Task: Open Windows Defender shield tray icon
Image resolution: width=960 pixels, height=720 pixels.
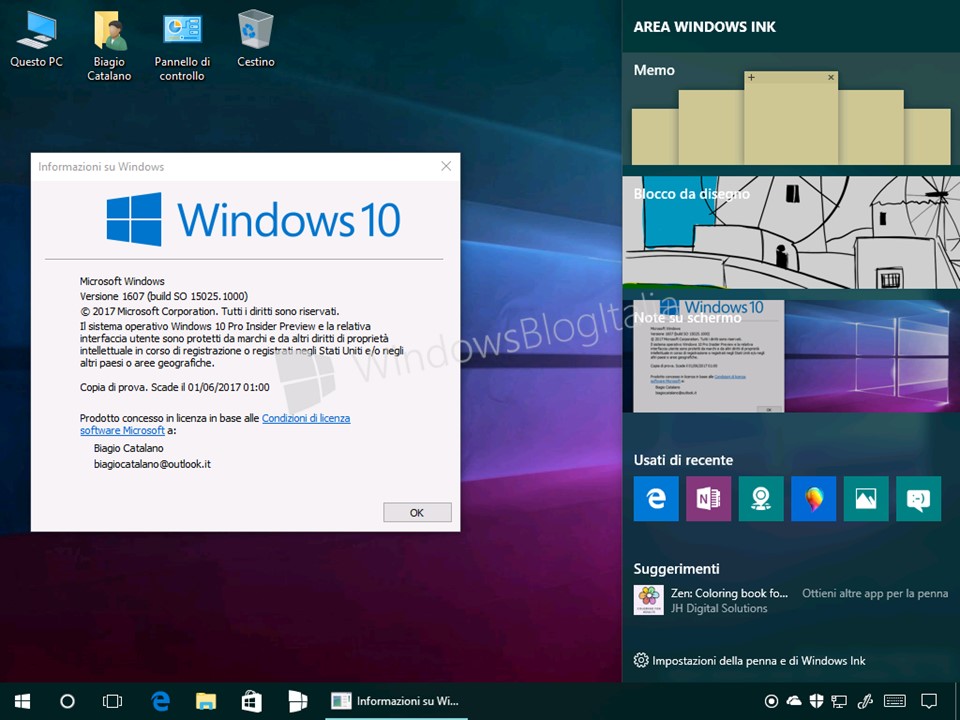Action: point(816,701)
